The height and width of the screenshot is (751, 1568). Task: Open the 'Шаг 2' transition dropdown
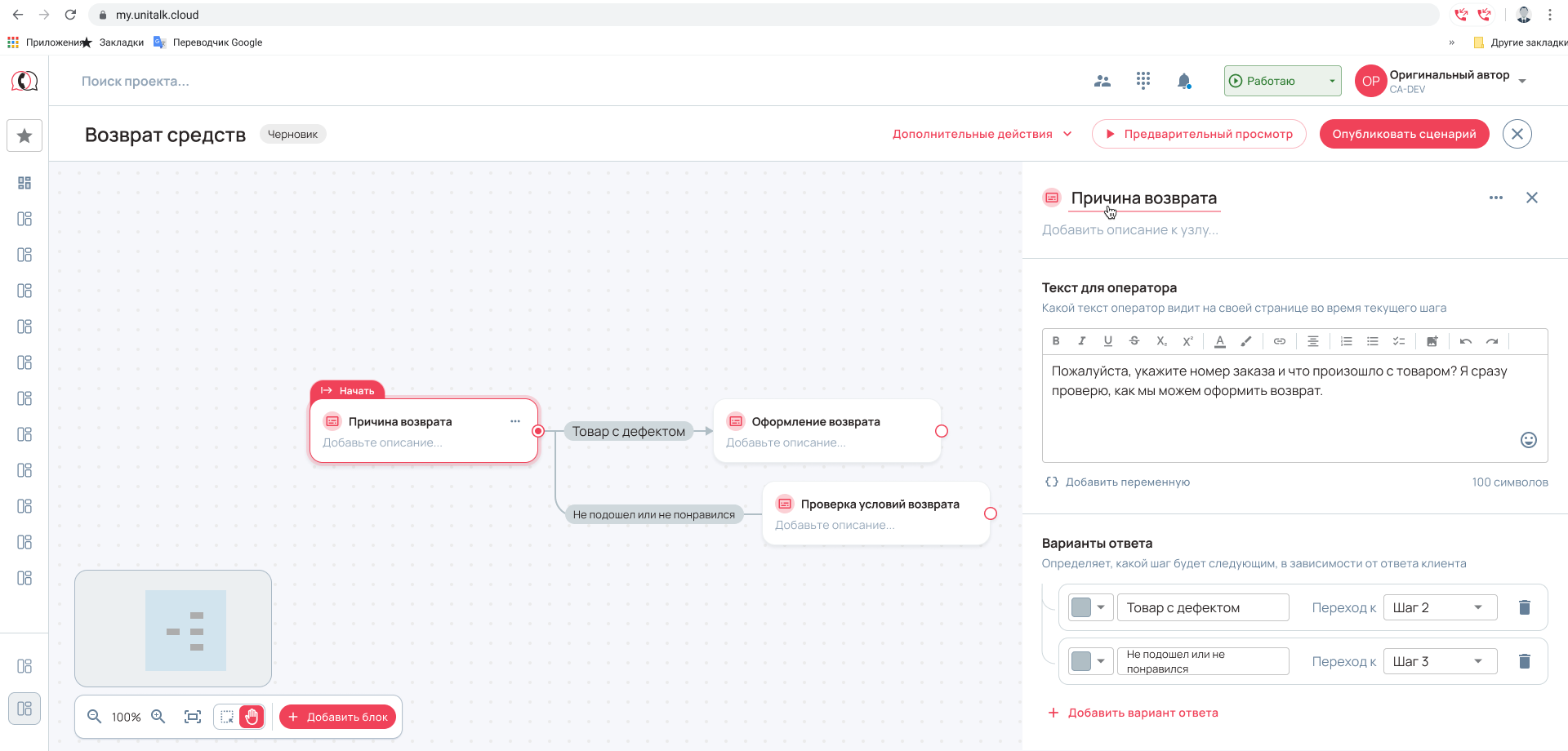pos(1440,607)
